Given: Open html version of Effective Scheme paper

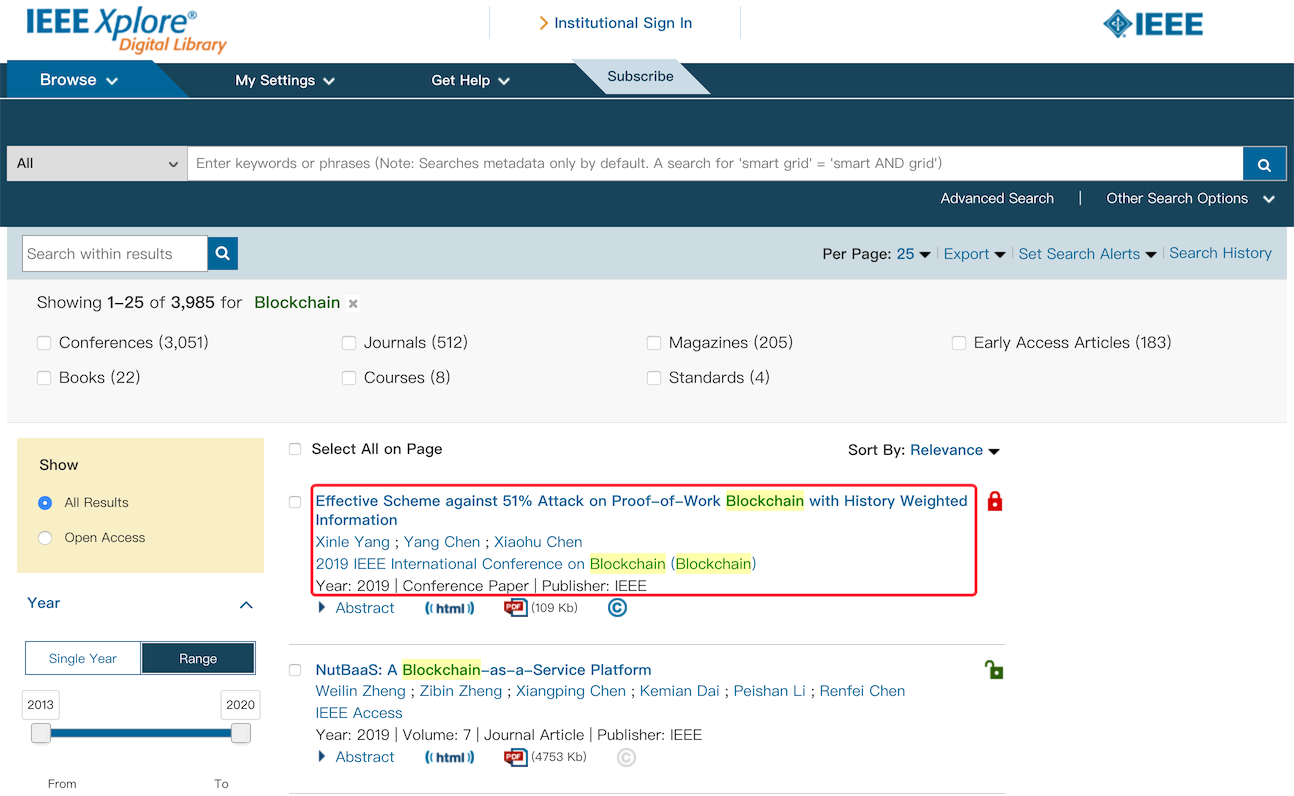Looking at the screenshot, I should (x=450, y=608).
